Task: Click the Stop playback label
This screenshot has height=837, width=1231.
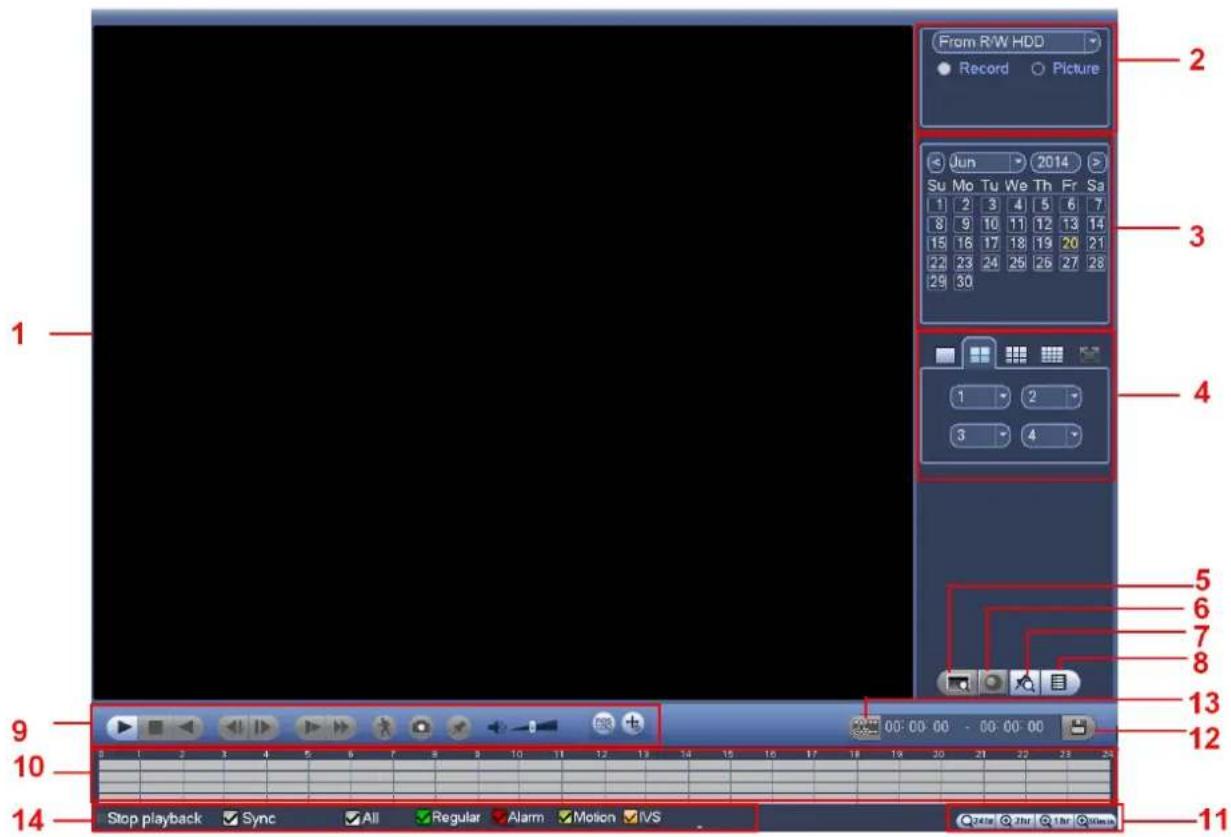Action: (155, 818)
